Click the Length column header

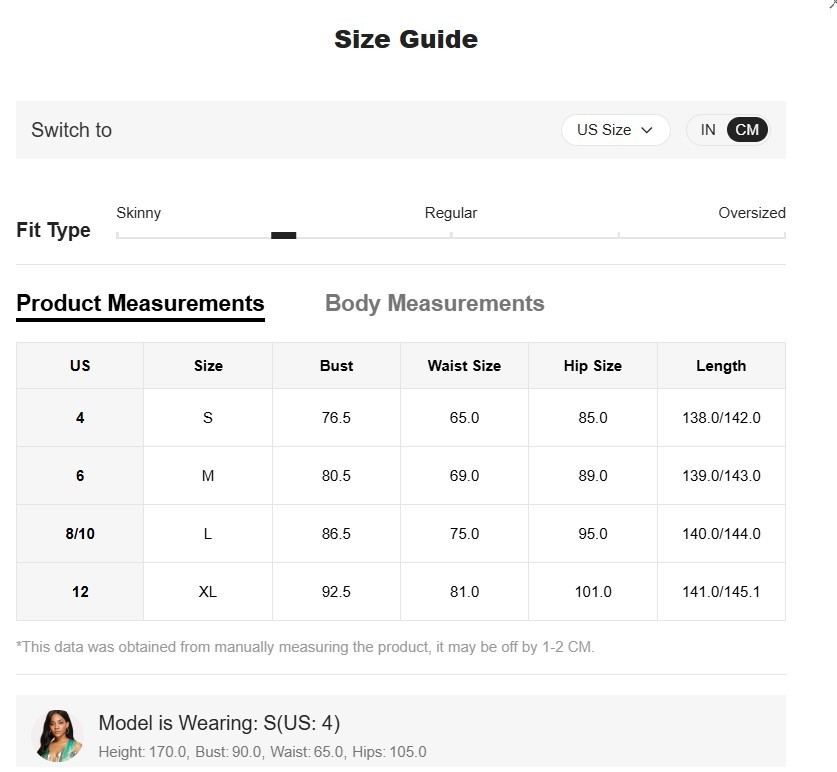(721, 366)
